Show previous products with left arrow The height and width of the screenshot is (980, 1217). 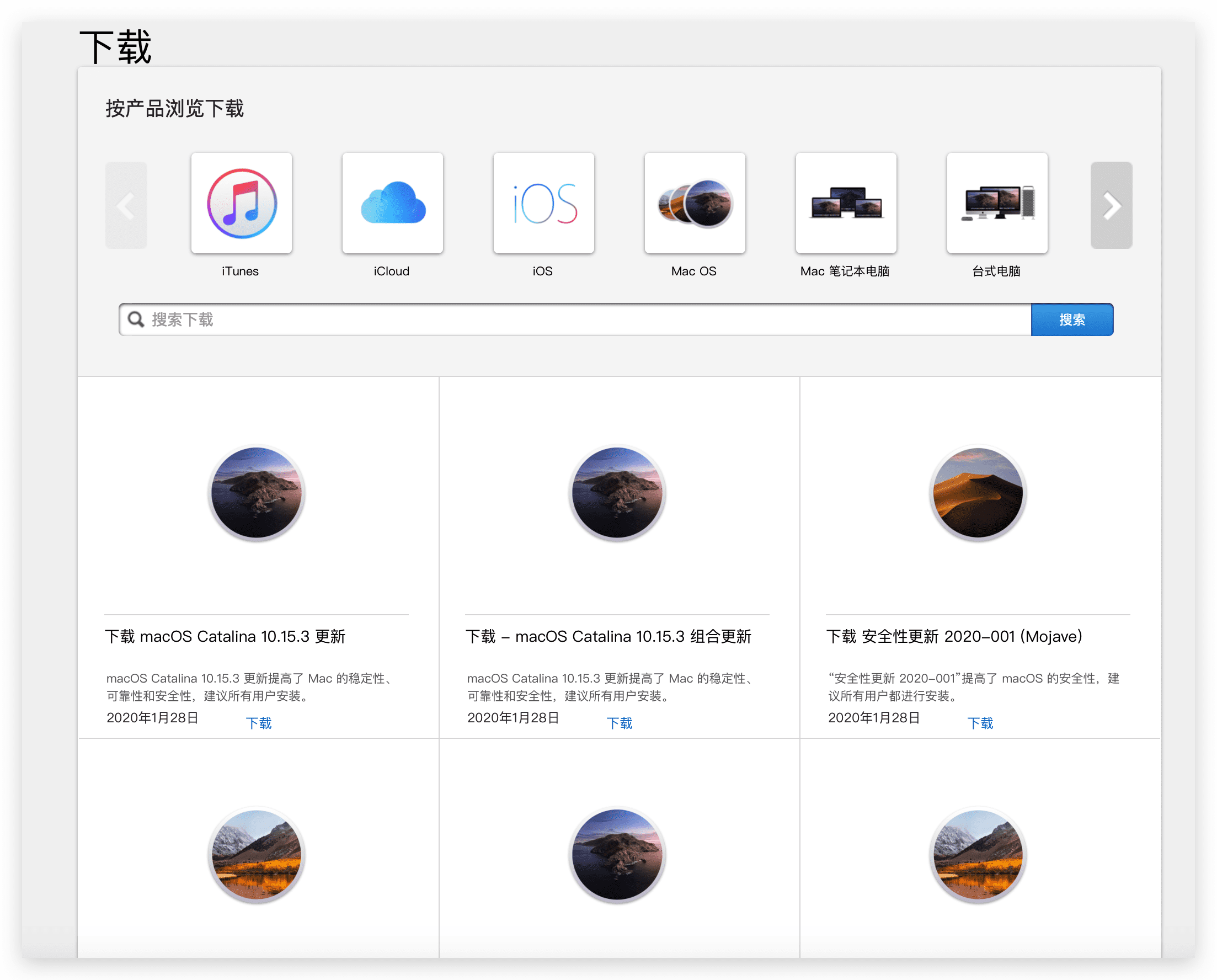[x=126, y=205]
